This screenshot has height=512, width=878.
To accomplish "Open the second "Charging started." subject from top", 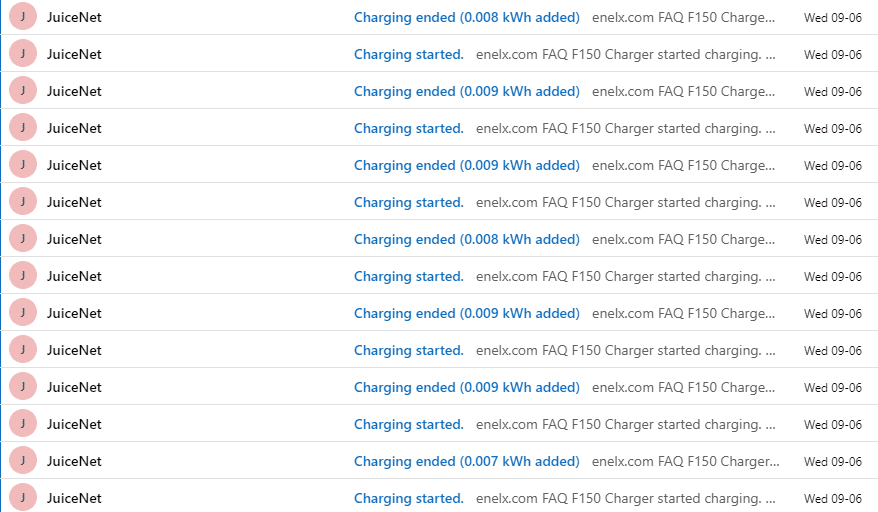I will tap(408, 128).
